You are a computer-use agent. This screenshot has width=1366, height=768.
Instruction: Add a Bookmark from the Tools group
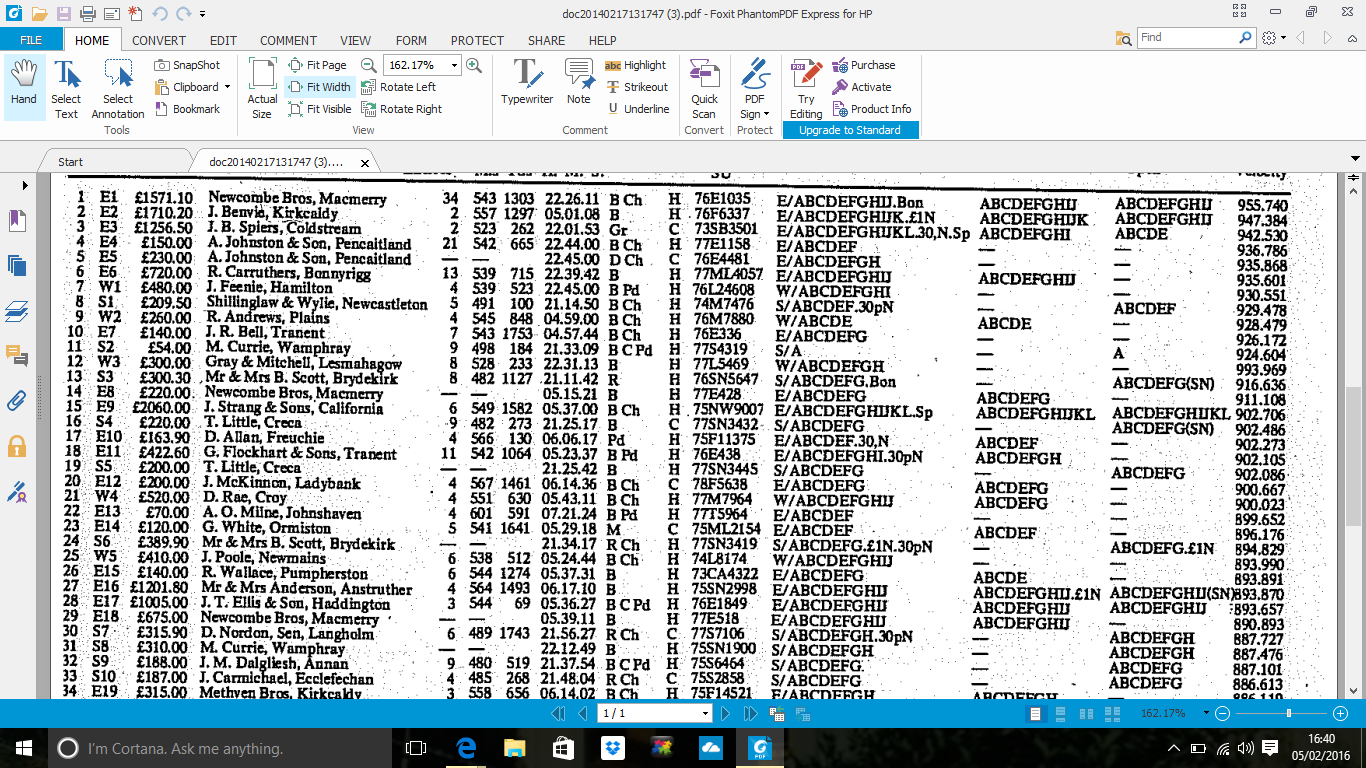188,109
